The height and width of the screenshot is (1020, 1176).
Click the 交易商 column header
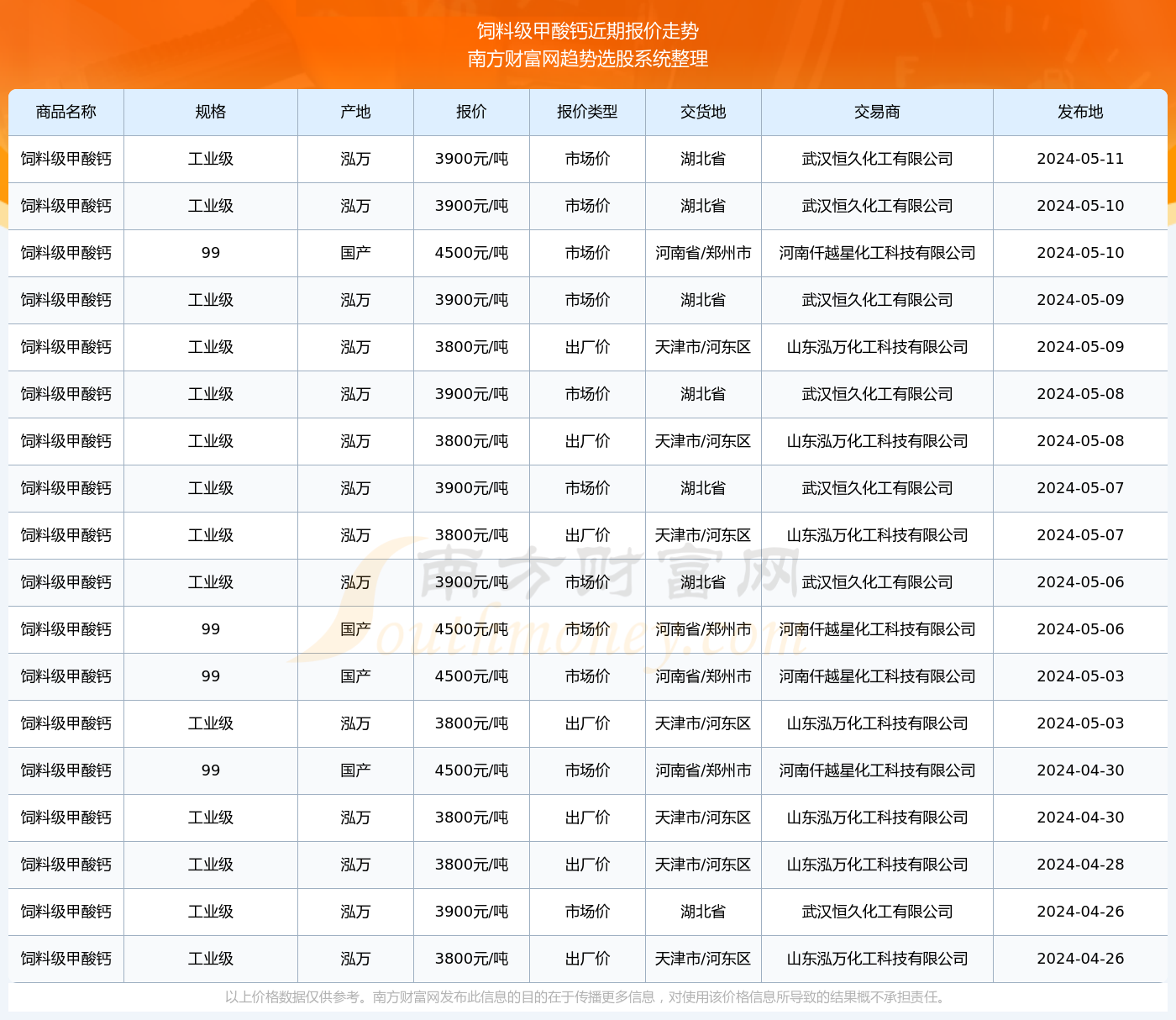tap(877, 112)
